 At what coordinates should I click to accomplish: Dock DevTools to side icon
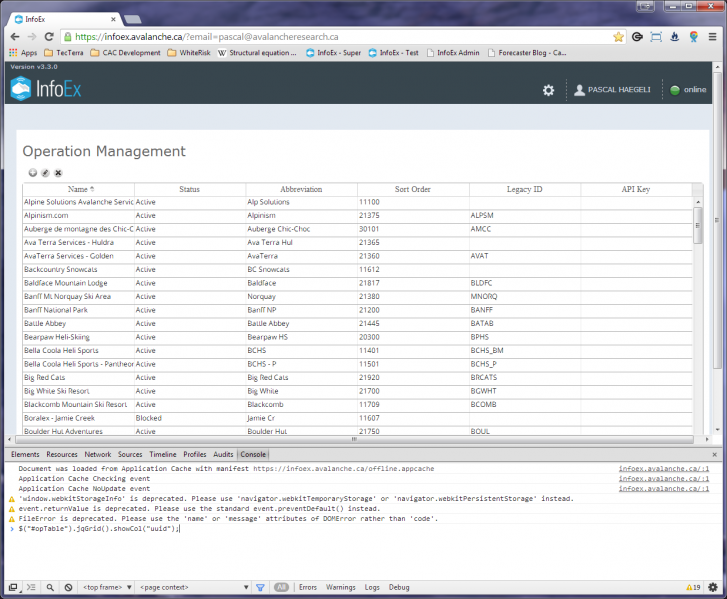(x=13, y=587)
